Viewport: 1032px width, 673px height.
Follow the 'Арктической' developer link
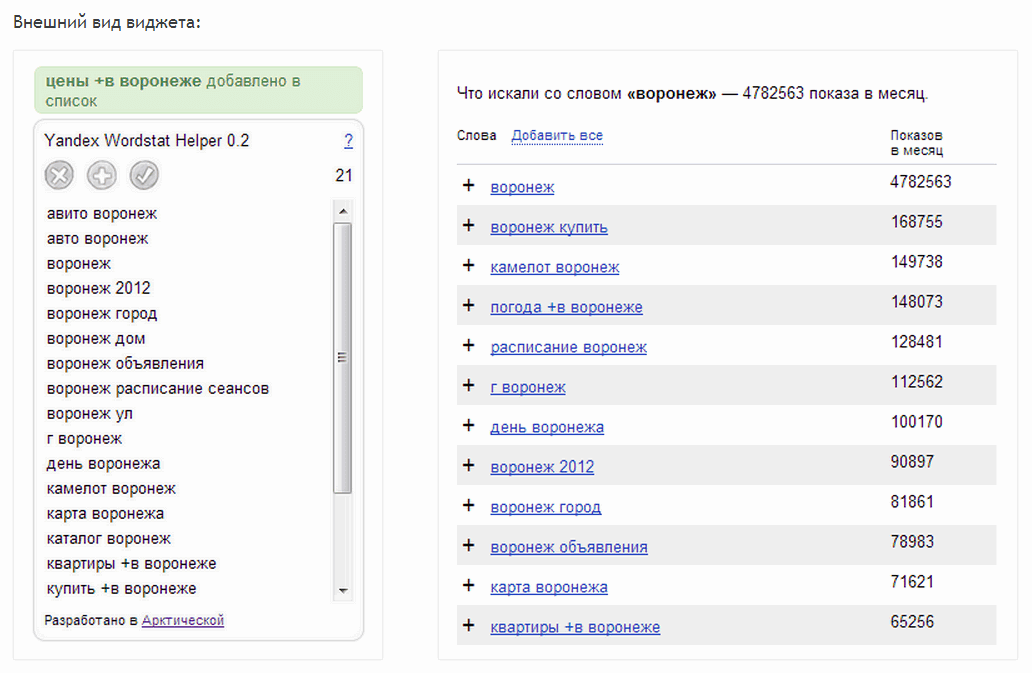pyautogui.click(x=183, y=620)
